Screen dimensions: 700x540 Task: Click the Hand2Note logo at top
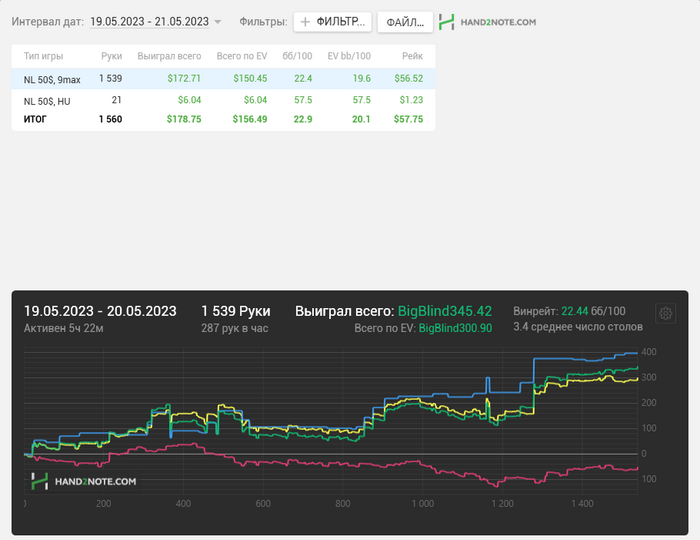(x=488, y=22)
